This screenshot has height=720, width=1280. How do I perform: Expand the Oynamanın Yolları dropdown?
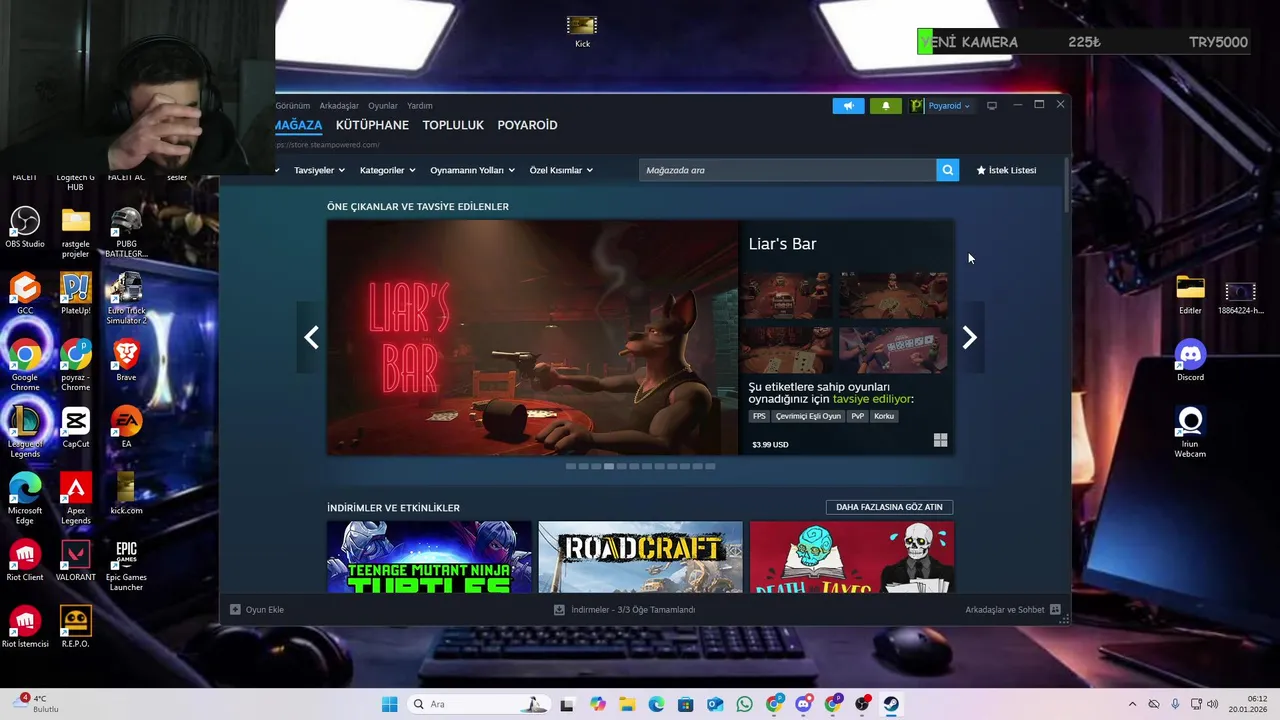[472, 170]
